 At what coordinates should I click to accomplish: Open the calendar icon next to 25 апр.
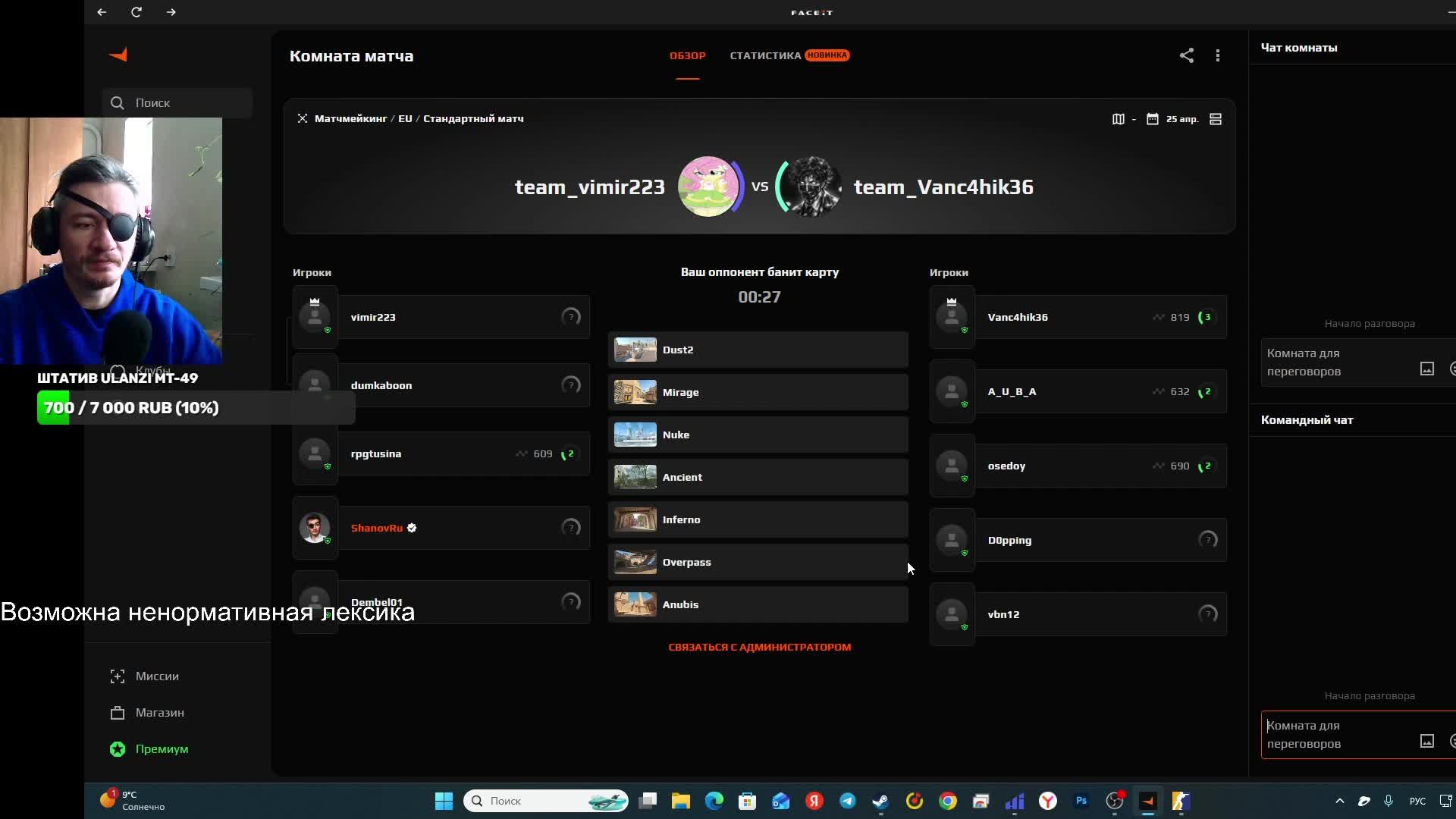point(1153,119)
